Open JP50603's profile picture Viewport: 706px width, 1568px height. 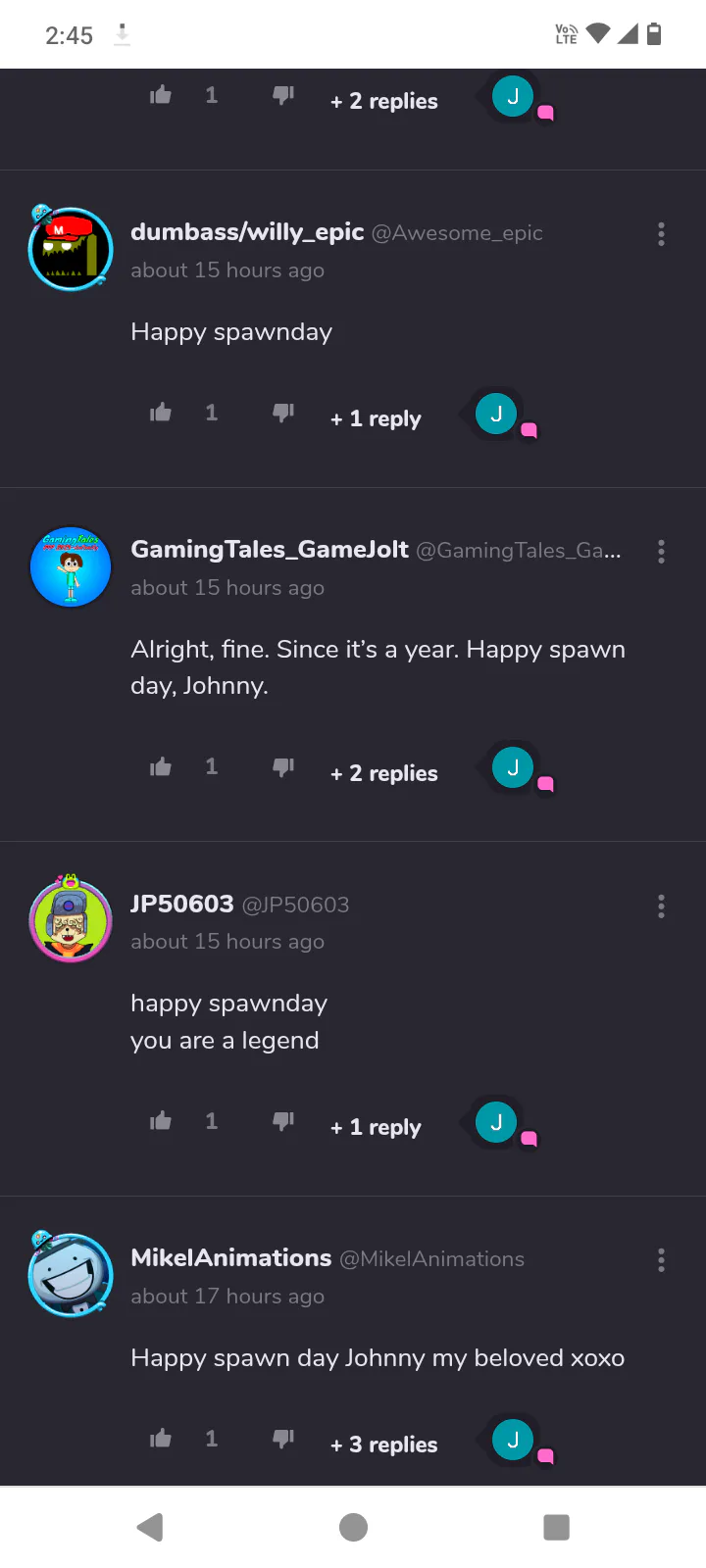pyautogui.click(x=71, y=919)
